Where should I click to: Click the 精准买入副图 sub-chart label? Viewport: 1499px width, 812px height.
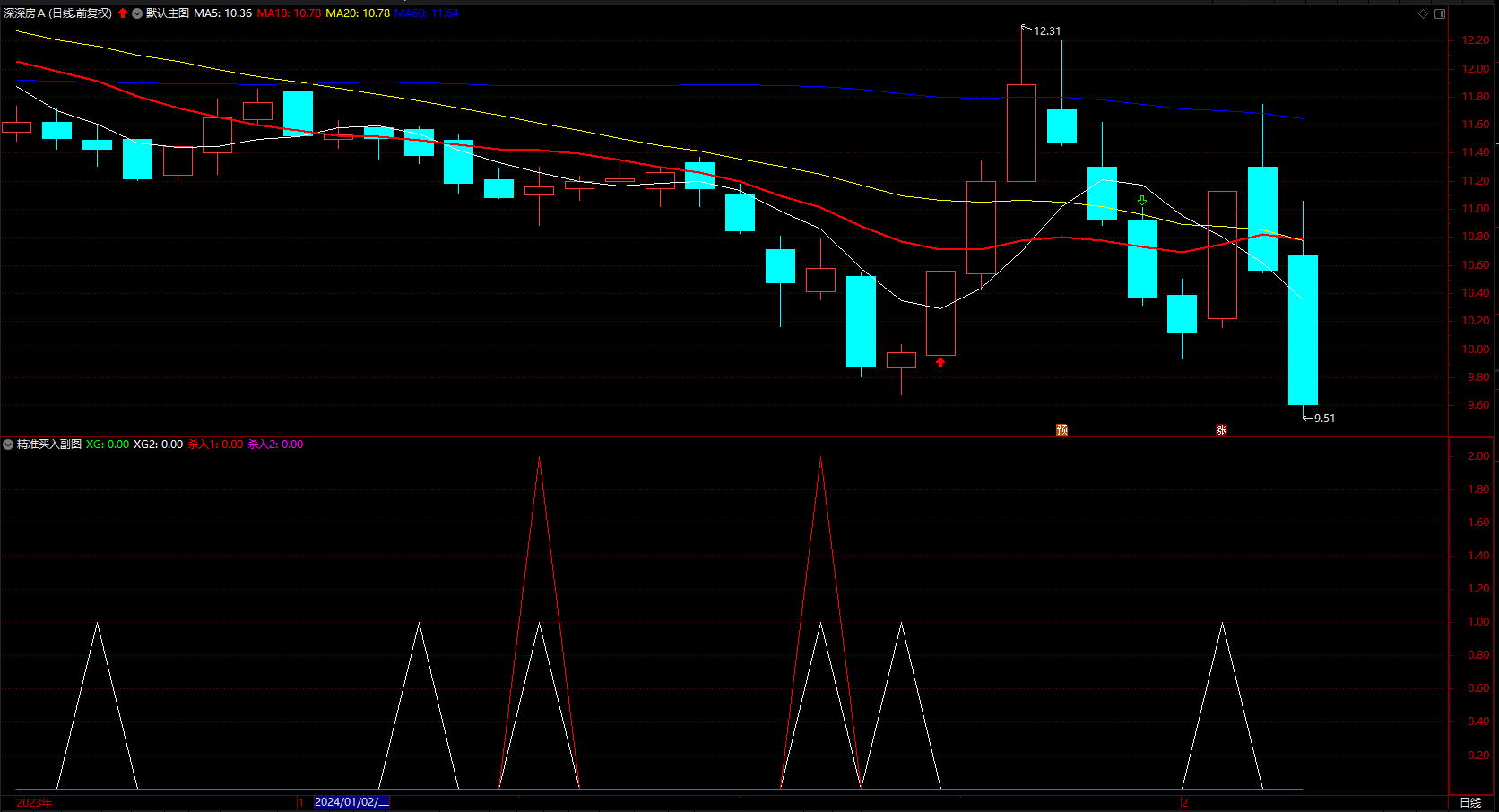(49, 445)
